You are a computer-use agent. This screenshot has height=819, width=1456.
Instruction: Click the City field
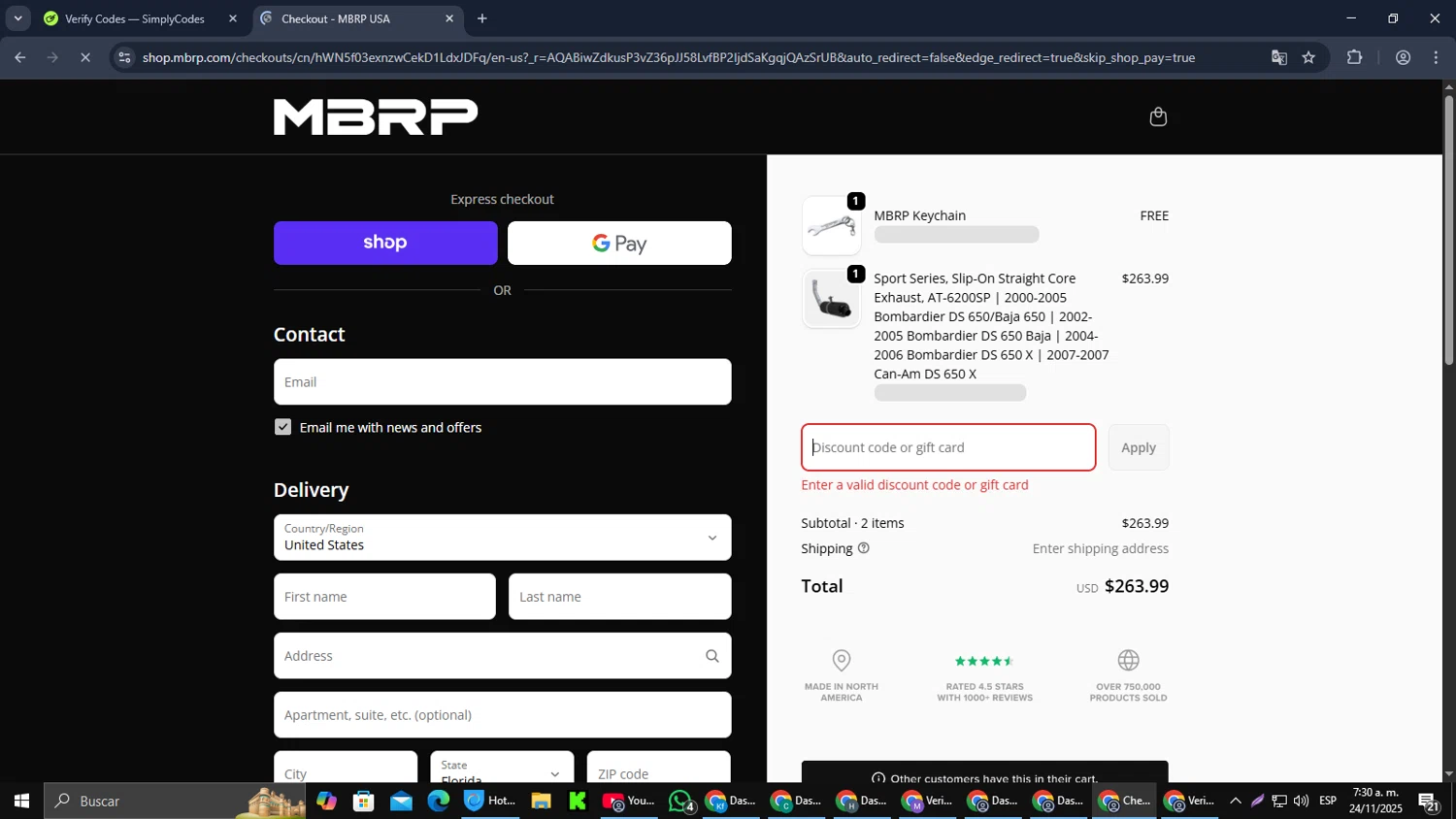tap(346, 768)
